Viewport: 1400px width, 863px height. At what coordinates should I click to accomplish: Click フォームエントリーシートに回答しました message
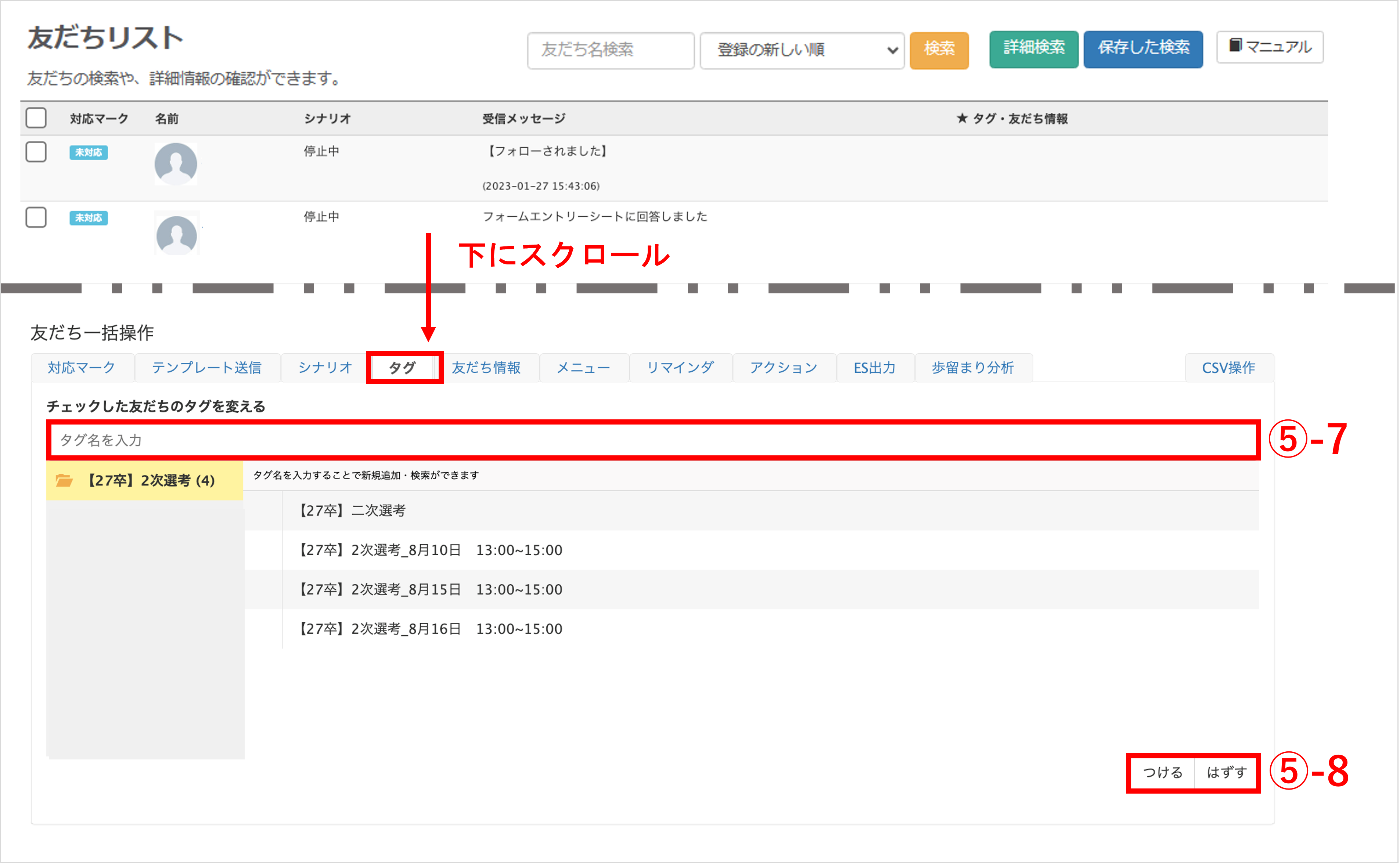(x=595, y=216)
